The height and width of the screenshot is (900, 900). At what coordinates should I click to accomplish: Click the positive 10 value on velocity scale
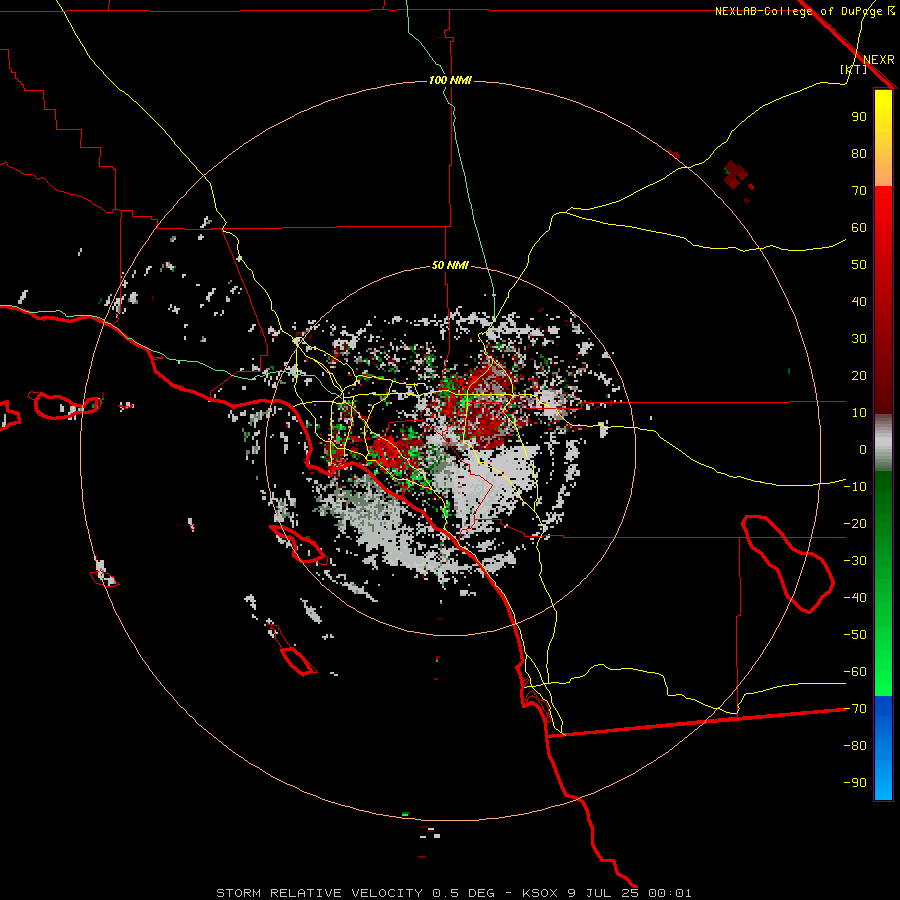(859, 413)
